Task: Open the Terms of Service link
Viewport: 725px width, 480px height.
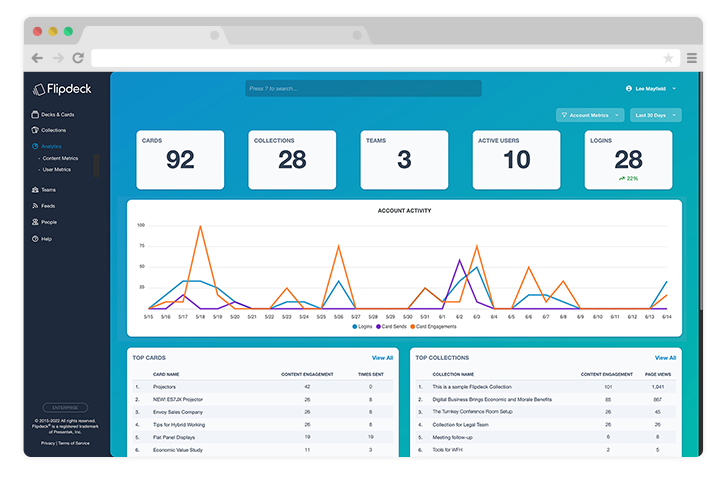Action: (x=74, y=443)
